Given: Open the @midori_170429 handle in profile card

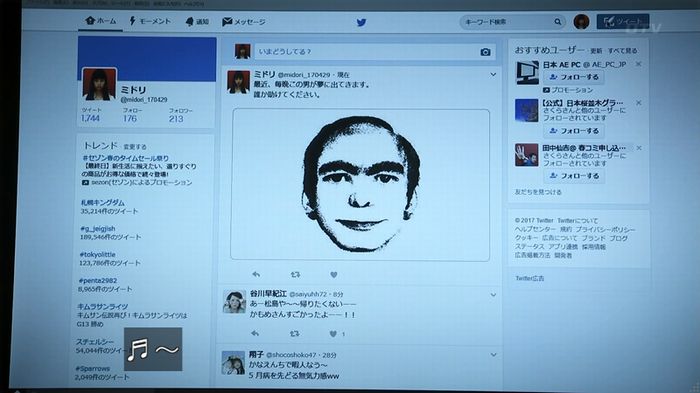Looking at the screenshot, I should 144,100.
